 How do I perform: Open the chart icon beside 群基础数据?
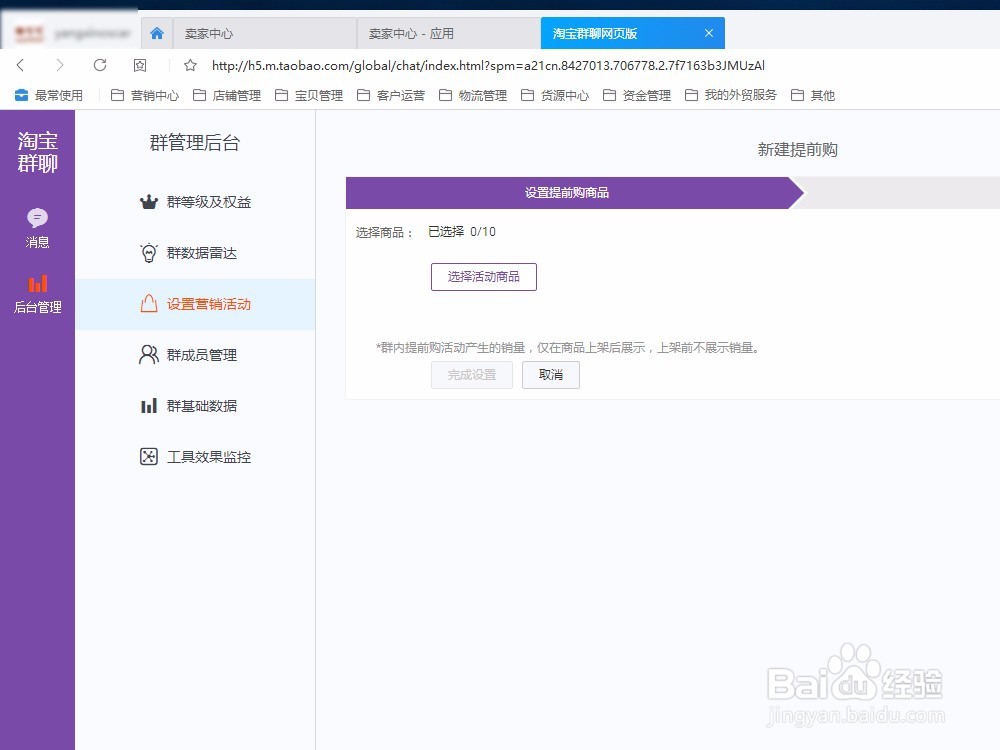coord(147,405)
